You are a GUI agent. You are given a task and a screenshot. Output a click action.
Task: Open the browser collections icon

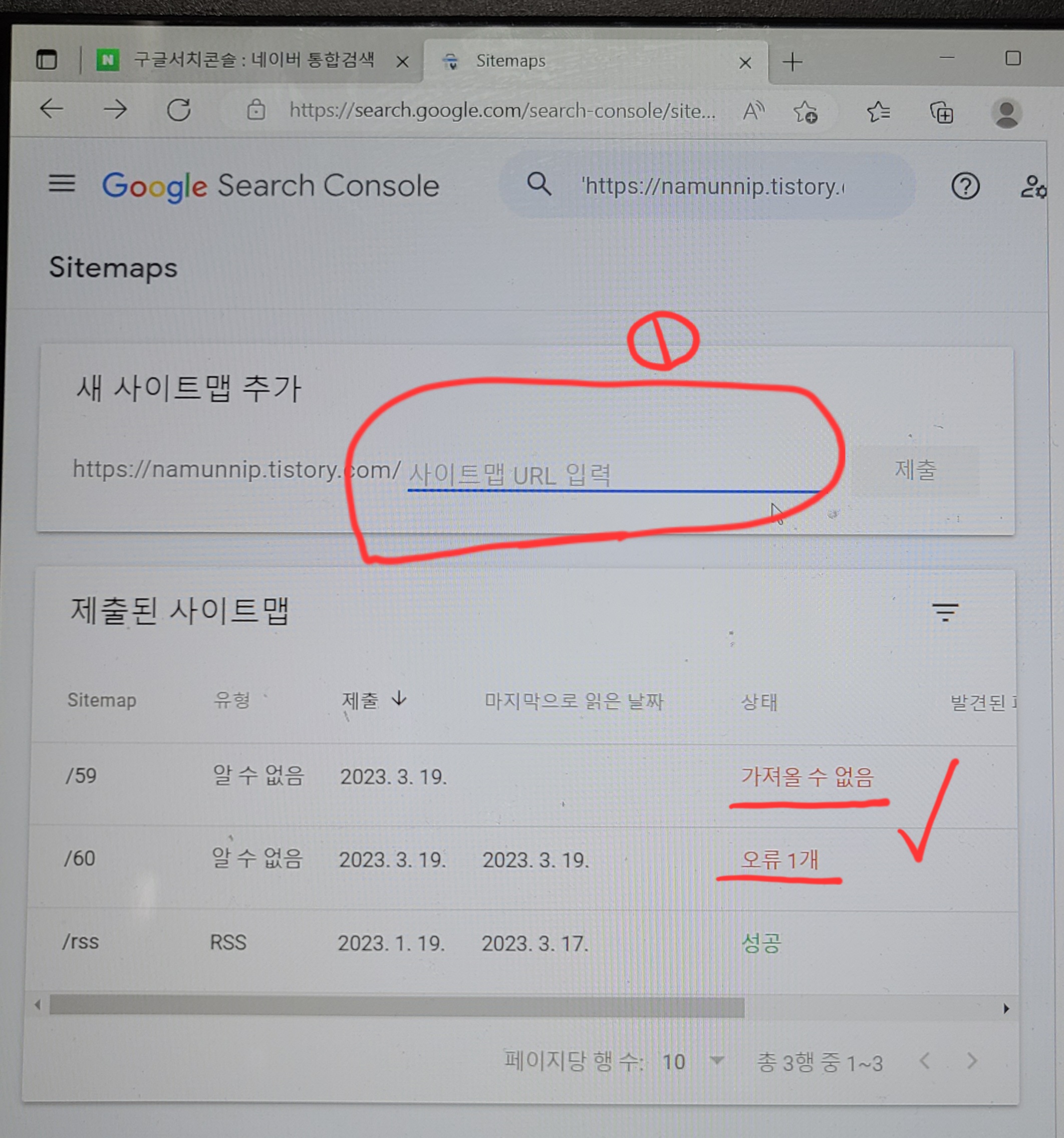941,113
